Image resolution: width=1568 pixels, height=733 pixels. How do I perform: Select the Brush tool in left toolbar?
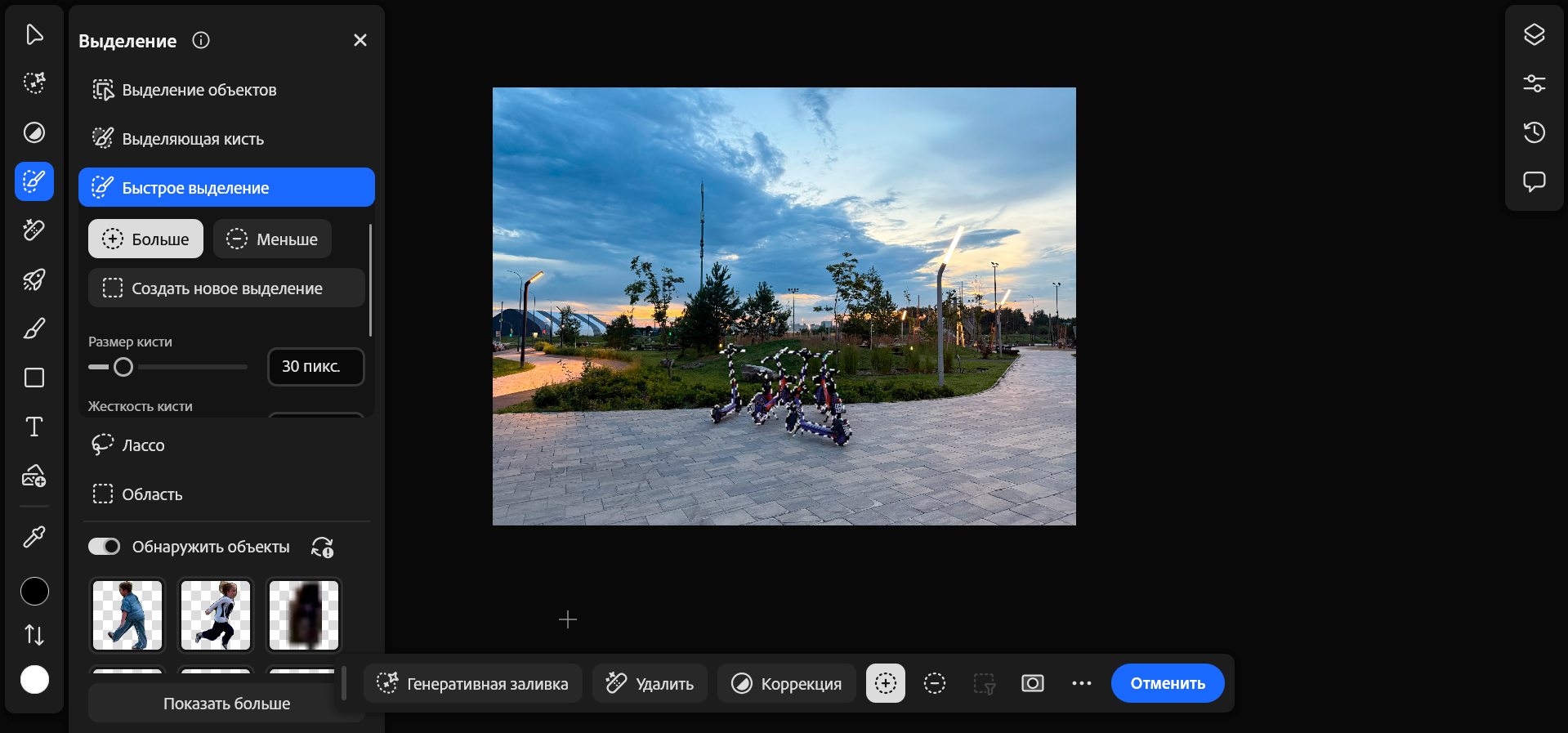[34, 329]
